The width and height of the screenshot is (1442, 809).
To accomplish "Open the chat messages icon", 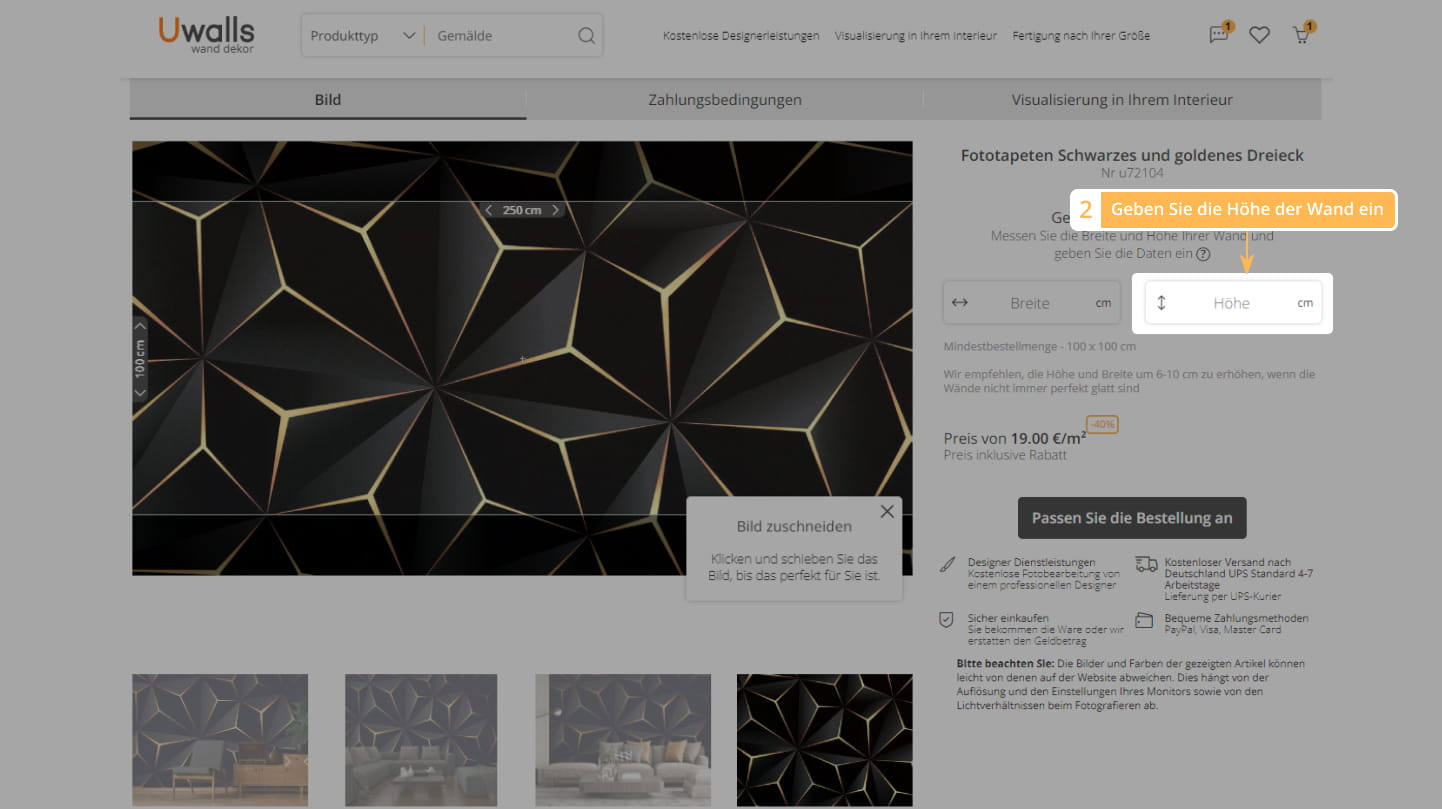I will pyautogui.click(x=1218, y=35).
